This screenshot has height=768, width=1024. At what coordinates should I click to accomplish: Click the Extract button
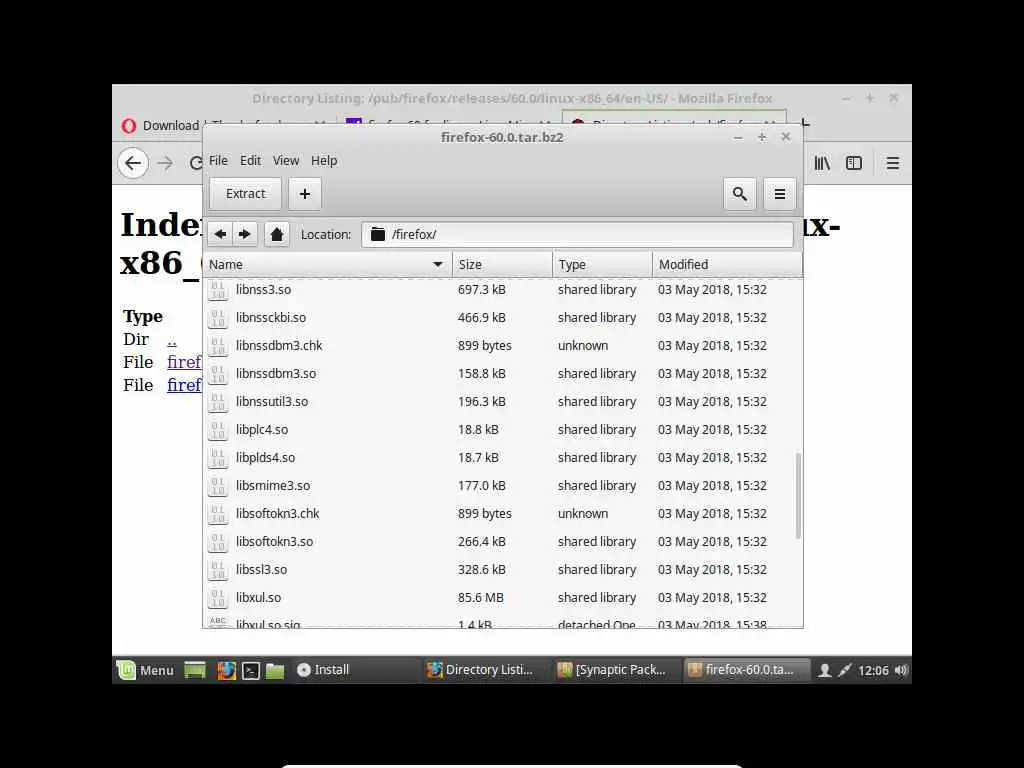tap(246, 194)
